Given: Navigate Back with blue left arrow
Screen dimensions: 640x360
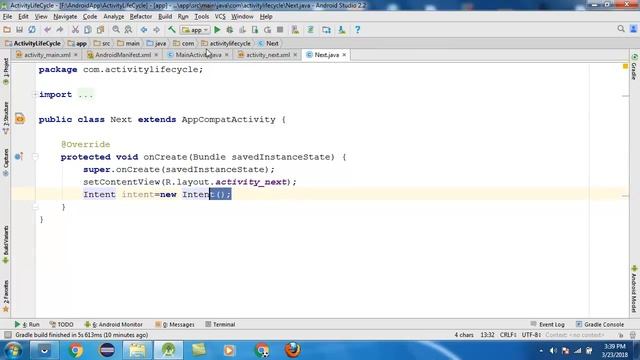Looking at the screenshot, I should click(x=144, y=30).
